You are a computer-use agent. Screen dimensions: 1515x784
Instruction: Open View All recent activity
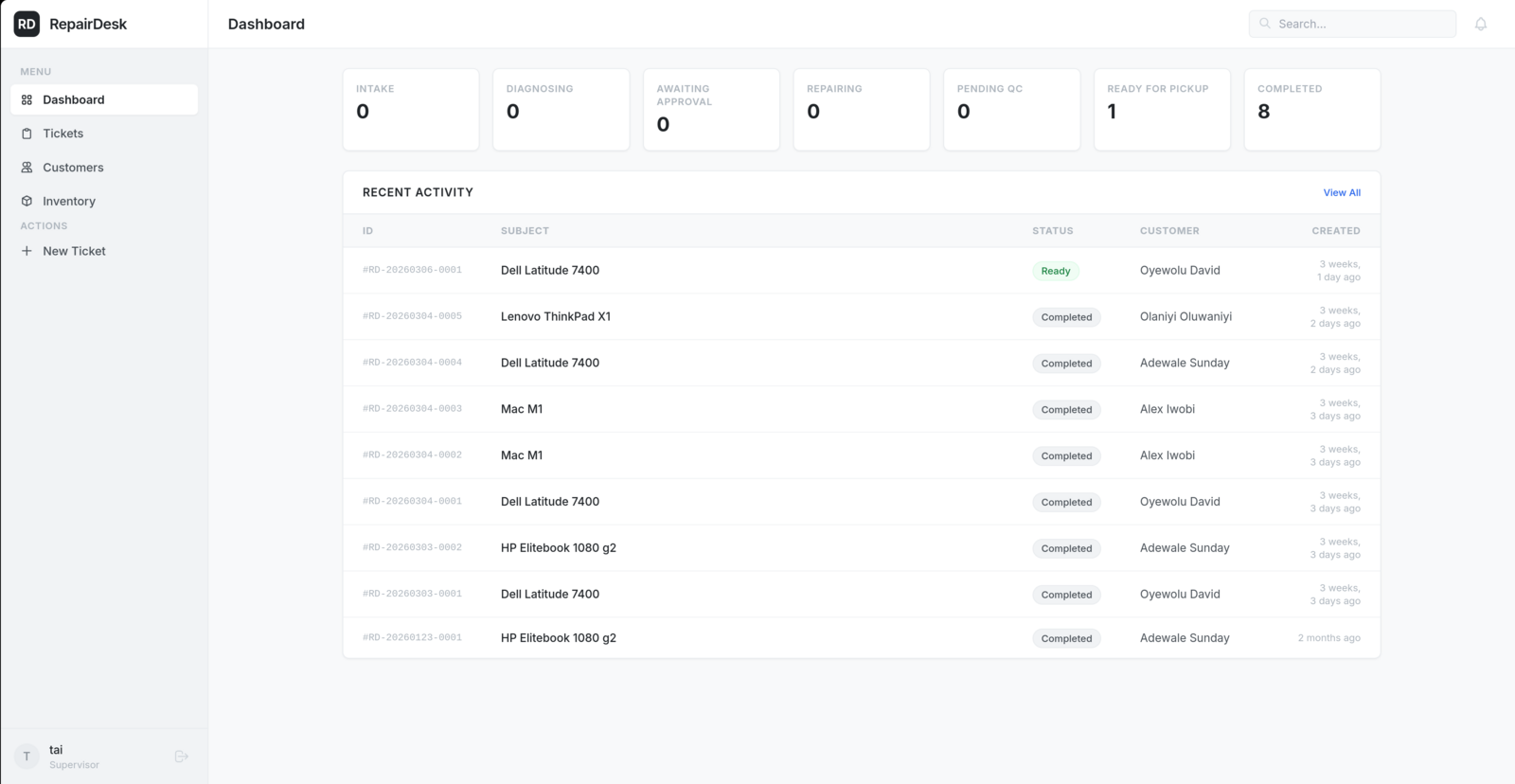[1342, 192]
